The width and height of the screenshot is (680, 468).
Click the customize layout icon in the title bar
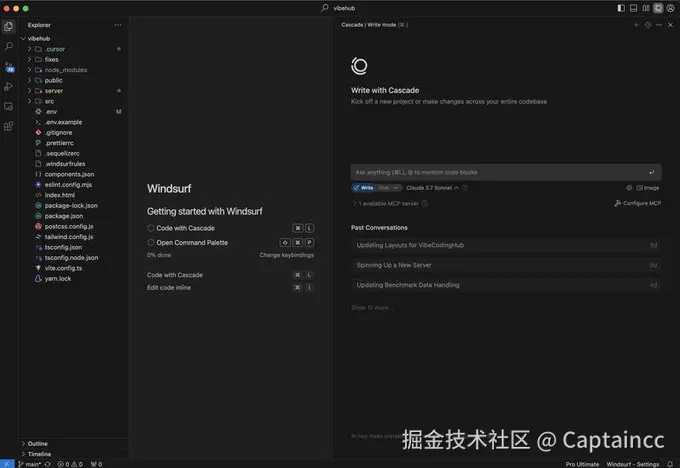point(646,8)
